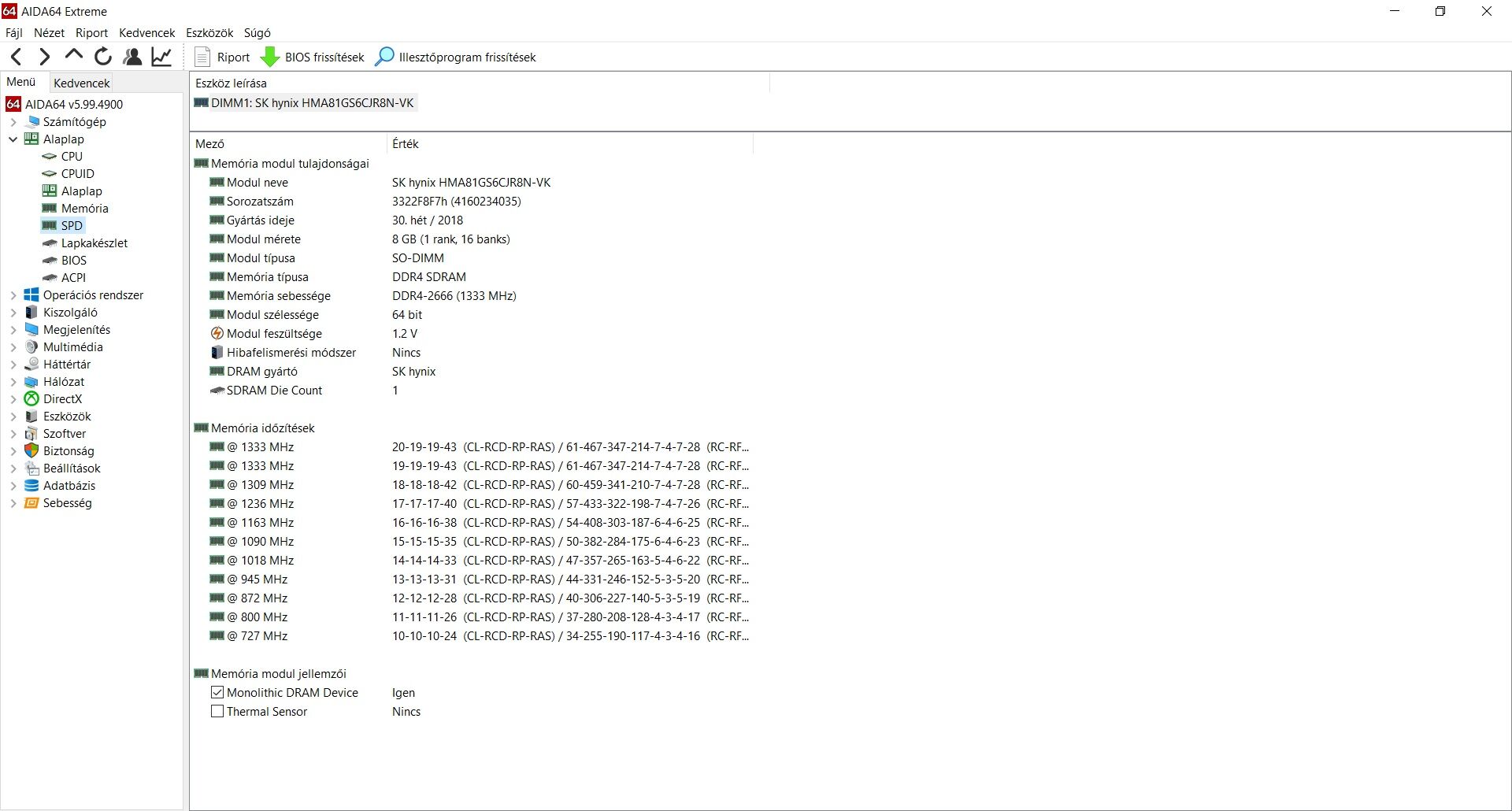
Task: Expand the Megjelenítés tree node
Action: tap(13, 330)
